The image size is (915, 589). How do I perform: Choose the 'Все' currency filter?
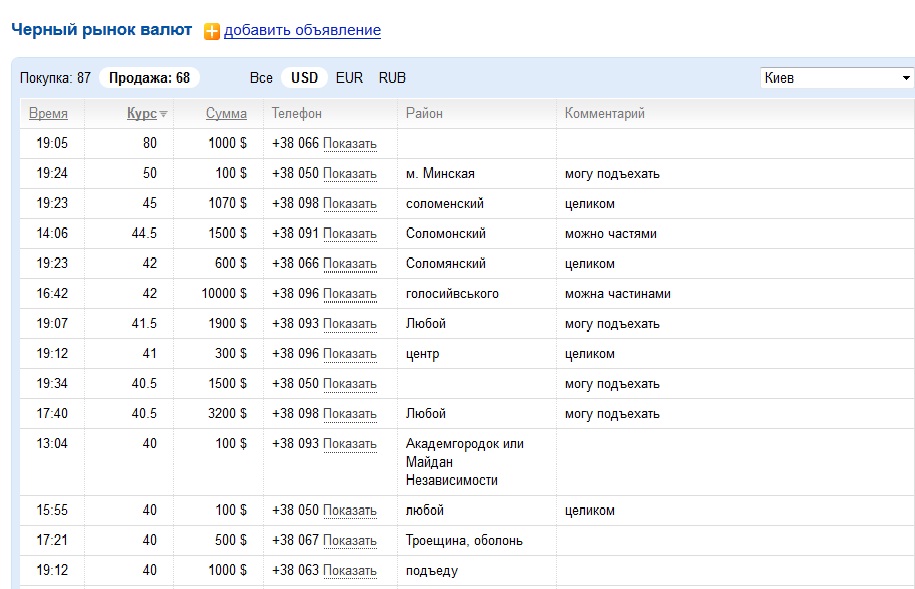click(261, 78)
